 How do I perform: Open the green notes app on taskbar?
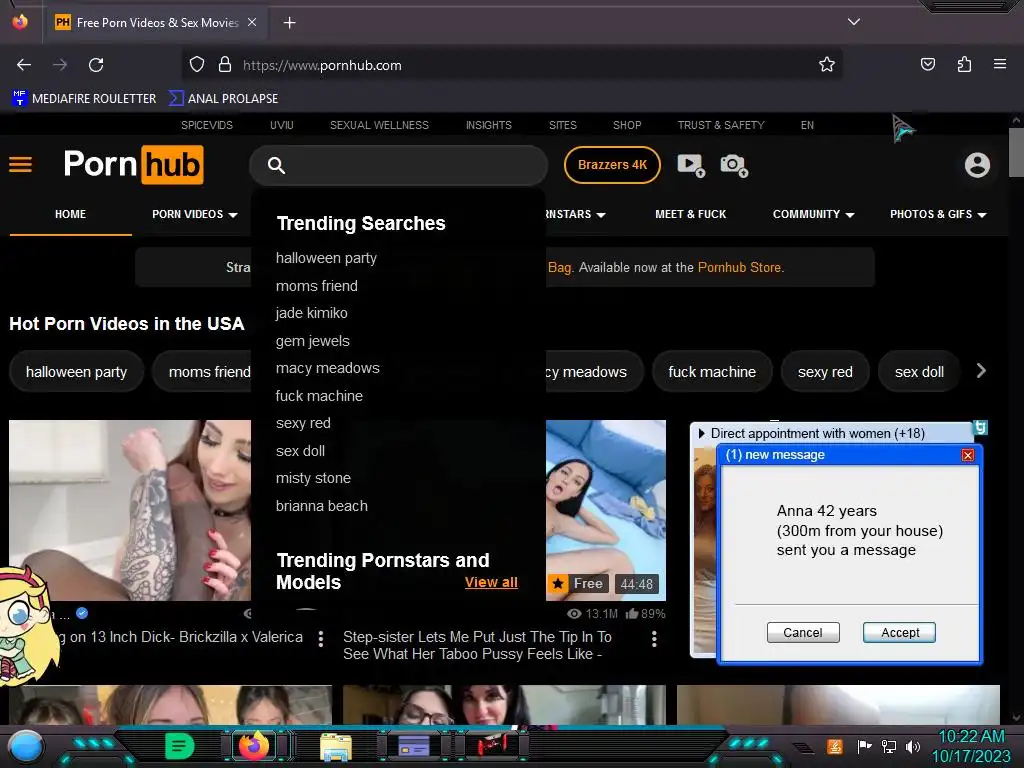point(180,746)
